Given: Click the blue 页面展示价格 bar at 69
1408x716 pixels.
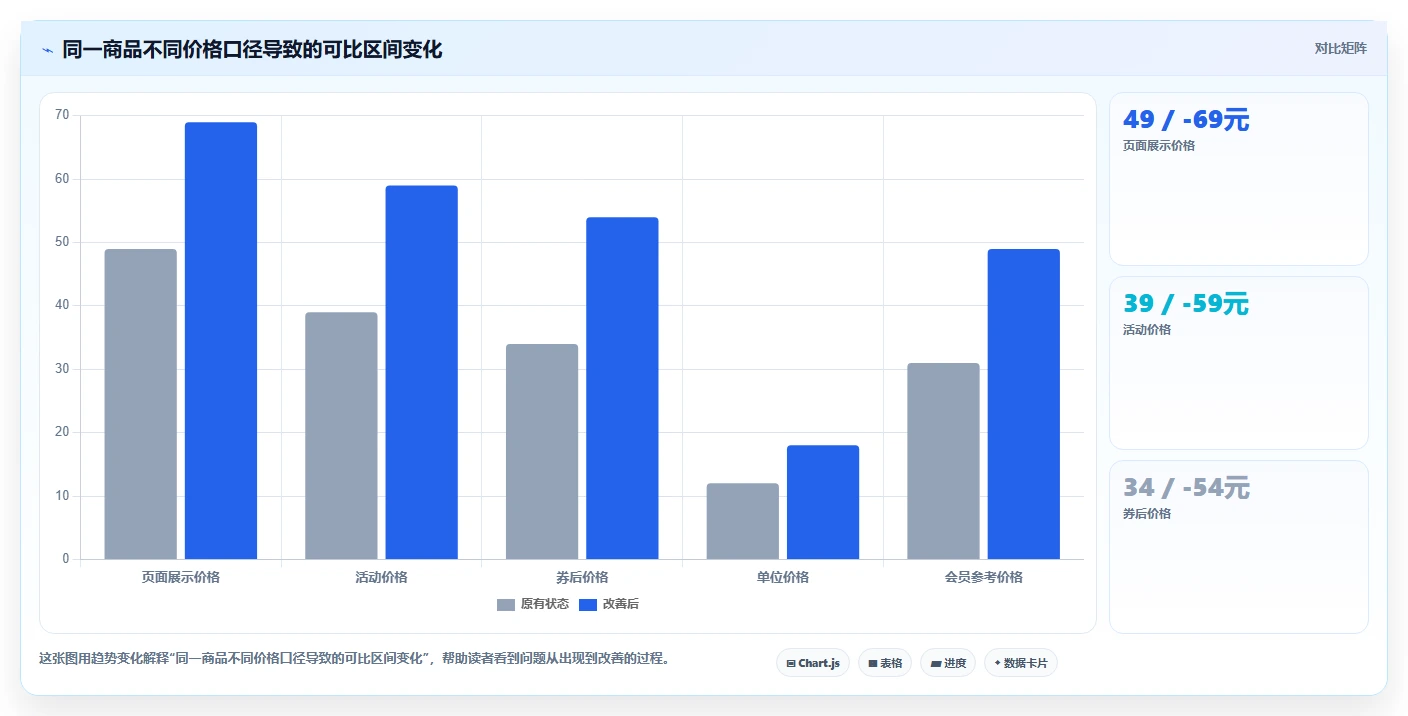Looking at the screenshot, I should coord(221,341).
